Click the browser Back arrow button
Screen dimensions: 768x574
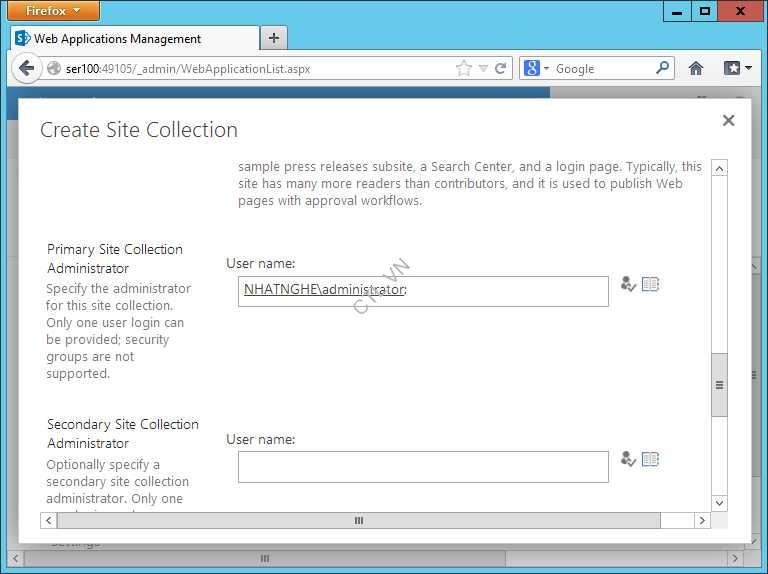tap(27, 69)
